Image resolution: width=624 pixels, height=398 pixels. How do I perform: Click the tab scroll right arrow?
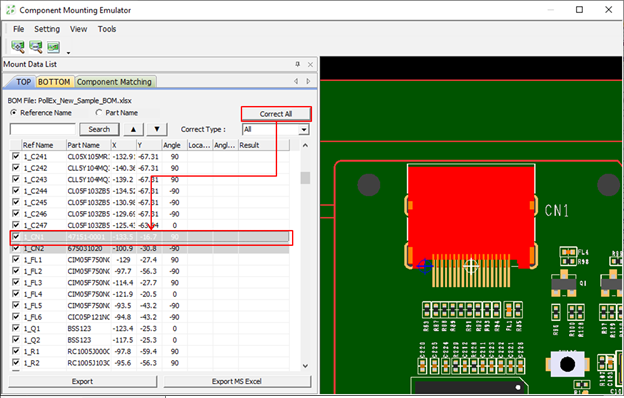click(308, 81)
